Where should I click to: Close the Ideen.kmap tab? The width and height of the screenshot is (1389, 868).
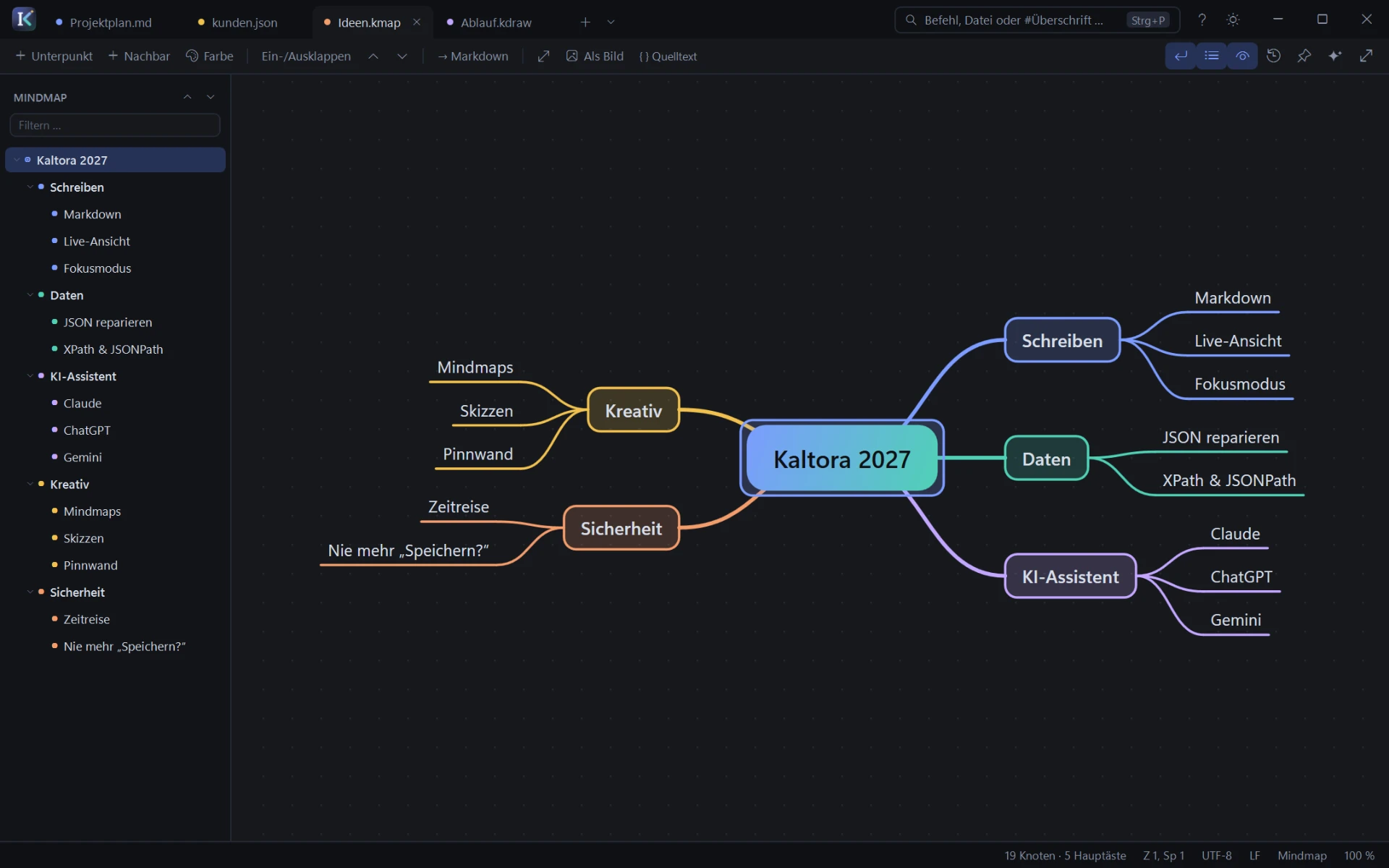[417, 22]
